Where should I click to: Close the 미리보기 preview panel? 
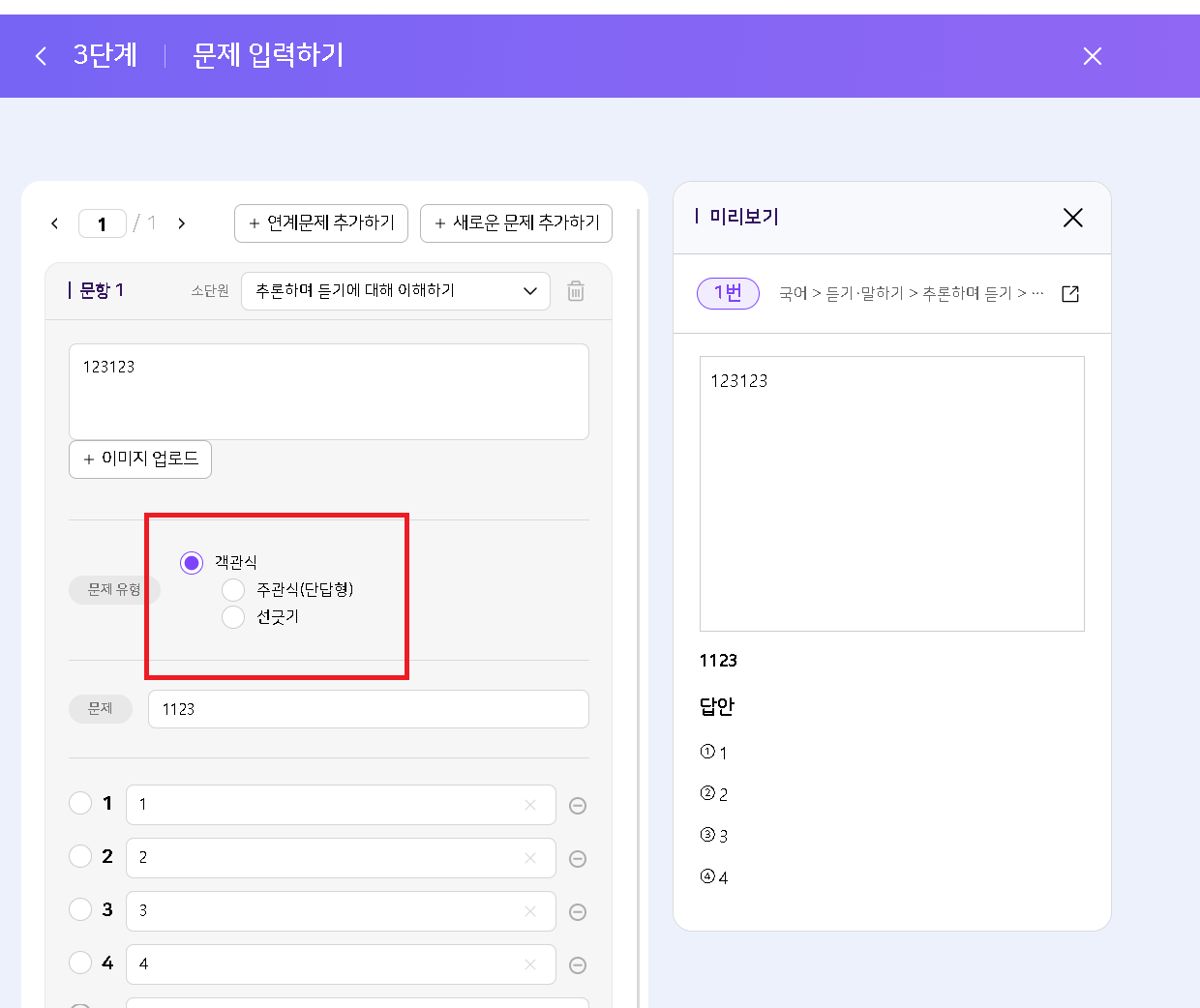[x=1073, y=218]
